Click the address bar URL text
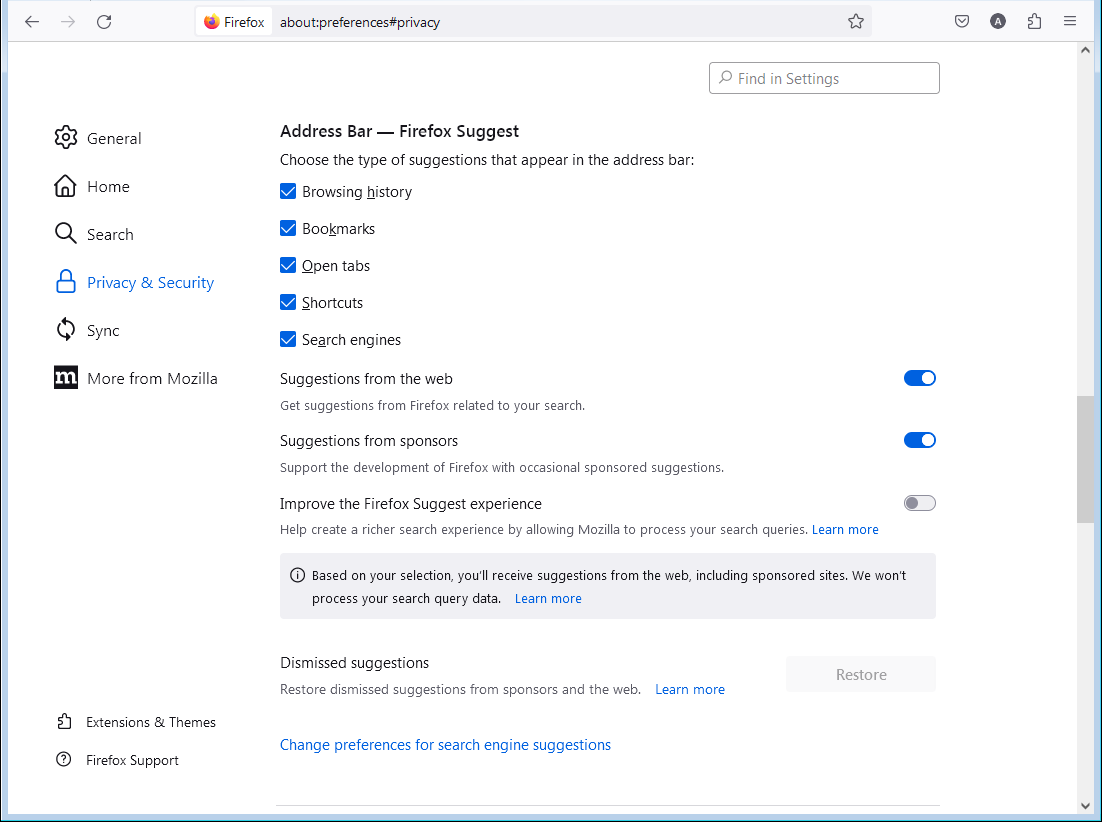The width and height of the screenshot is (1102, 822). (360, 22)
